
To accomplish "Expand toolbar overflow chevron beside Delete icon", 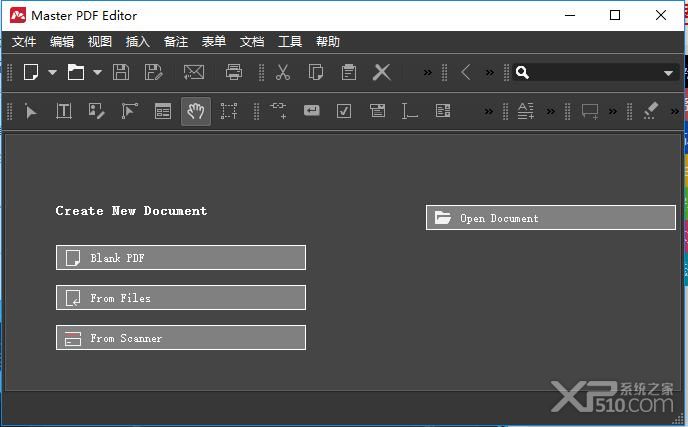I will pyautogui.click(x=427, y=72).
